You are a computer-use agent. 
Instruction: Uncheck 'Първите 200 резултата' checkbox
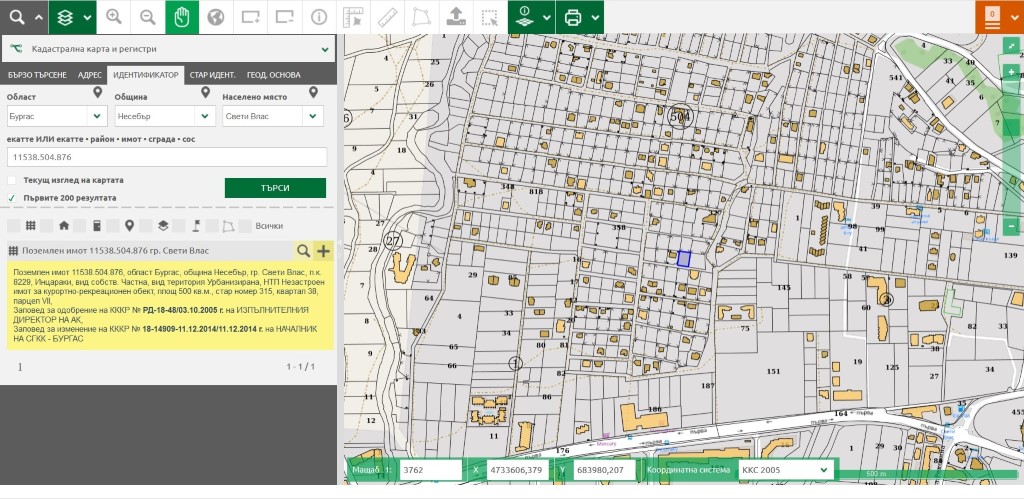pyautogui.click(x=12, y=198)
